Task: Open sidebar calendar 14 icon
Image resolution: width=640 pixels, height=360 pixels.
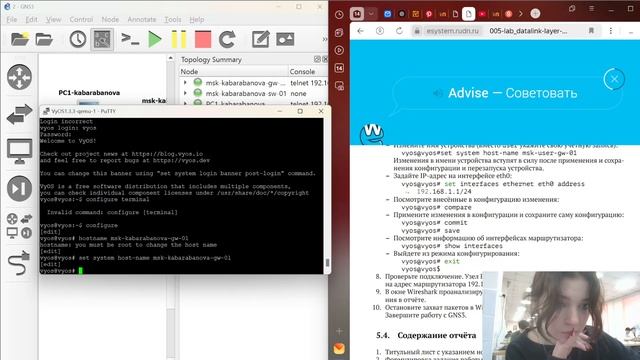Action: pyautogui.click(x=339, y=68)
